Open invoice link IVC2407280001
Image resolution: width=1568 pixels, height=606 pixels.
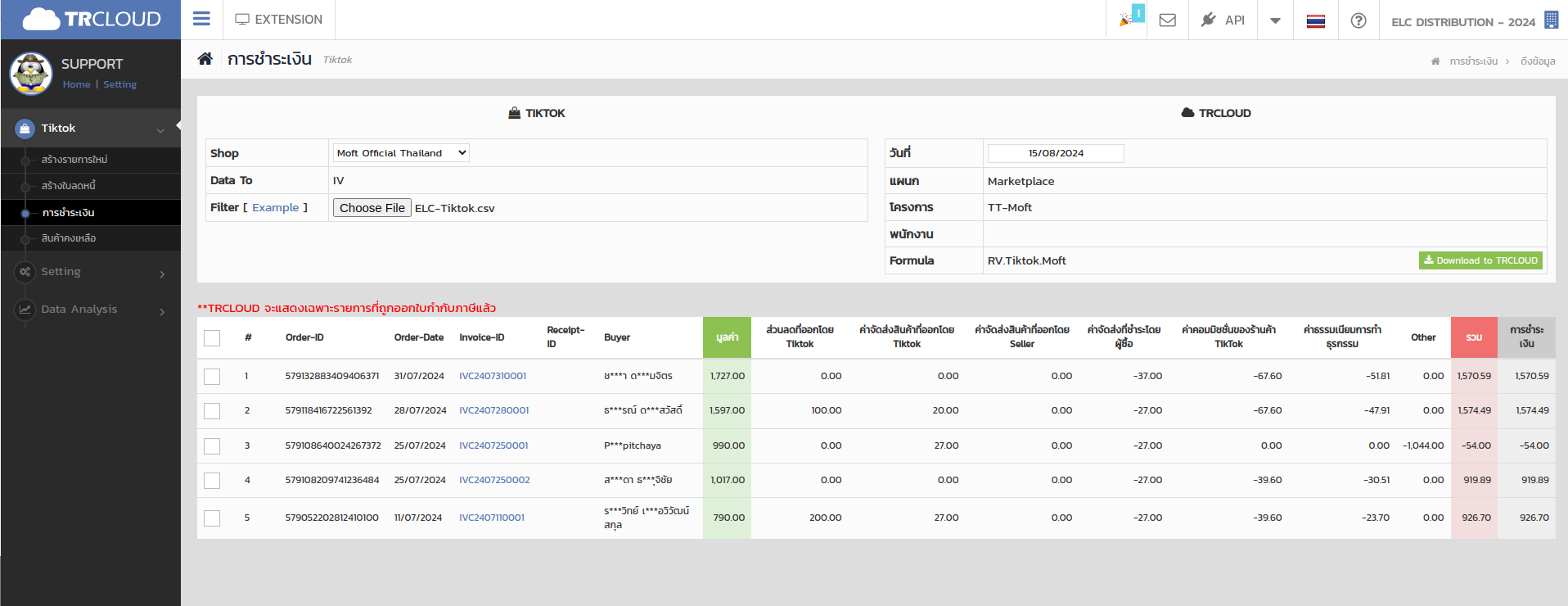coord(494,411)
